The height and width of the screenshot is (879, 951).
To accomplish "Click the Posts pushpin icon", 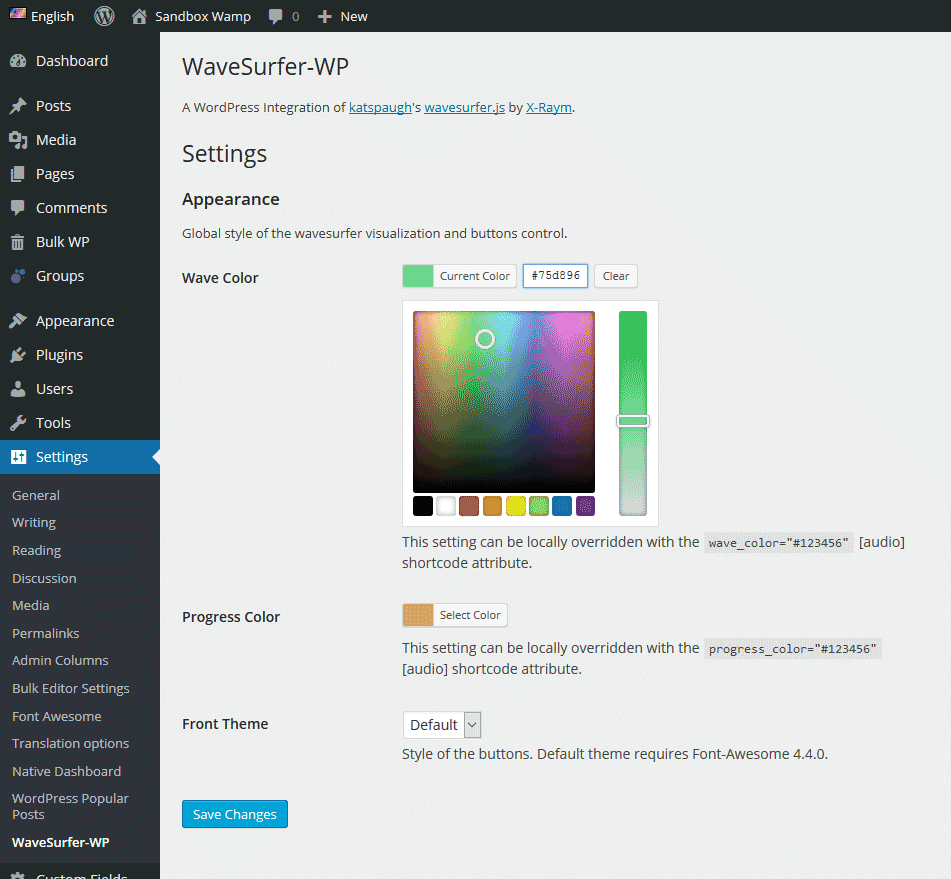I will coord(18,106).
